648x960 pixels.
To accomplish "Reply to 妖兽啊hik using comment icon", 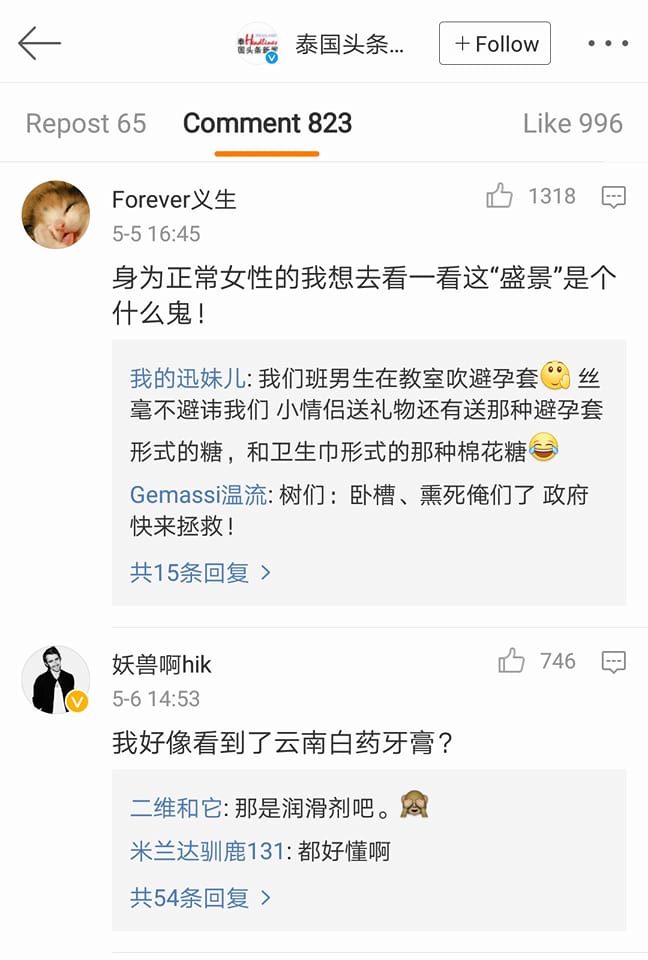I will (614, 661).
